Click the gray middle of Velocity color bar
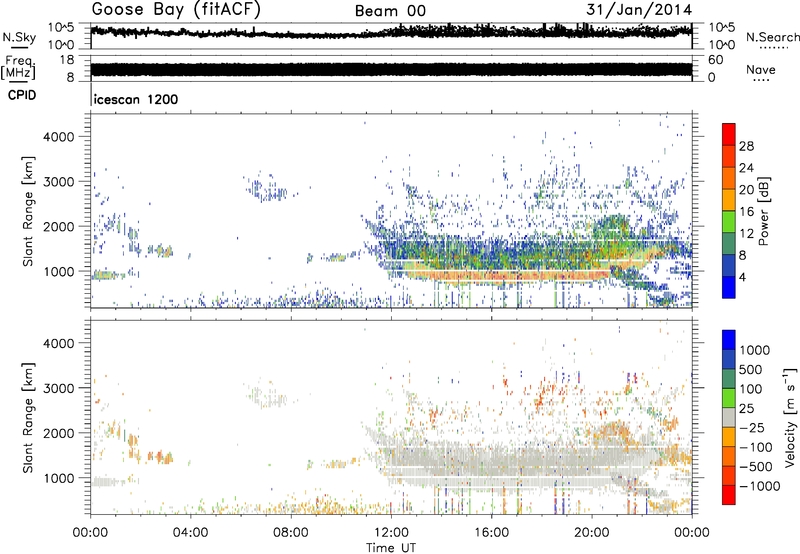This screenshot has width=800, height=554. point(729,417)
